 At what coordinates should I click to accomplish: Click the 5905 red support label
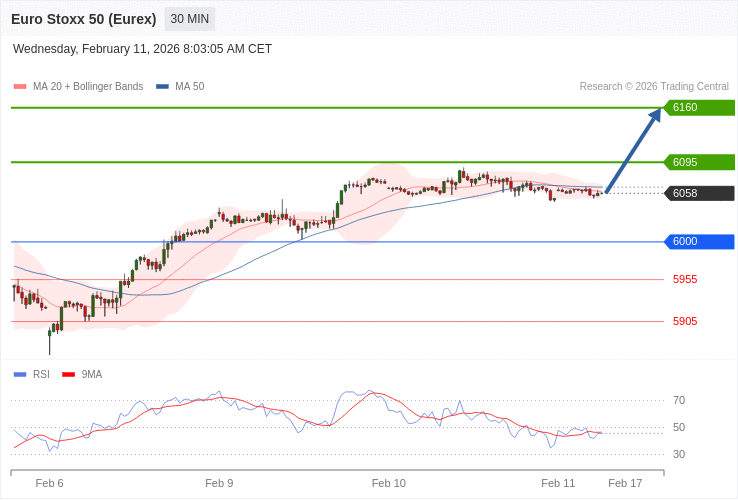(685, 321)
